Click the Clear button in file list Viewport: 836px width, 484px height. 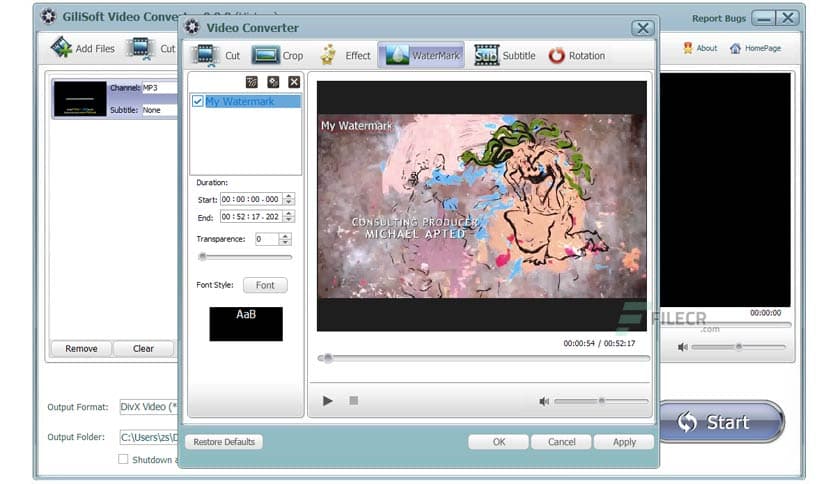[x=143, y=349]
